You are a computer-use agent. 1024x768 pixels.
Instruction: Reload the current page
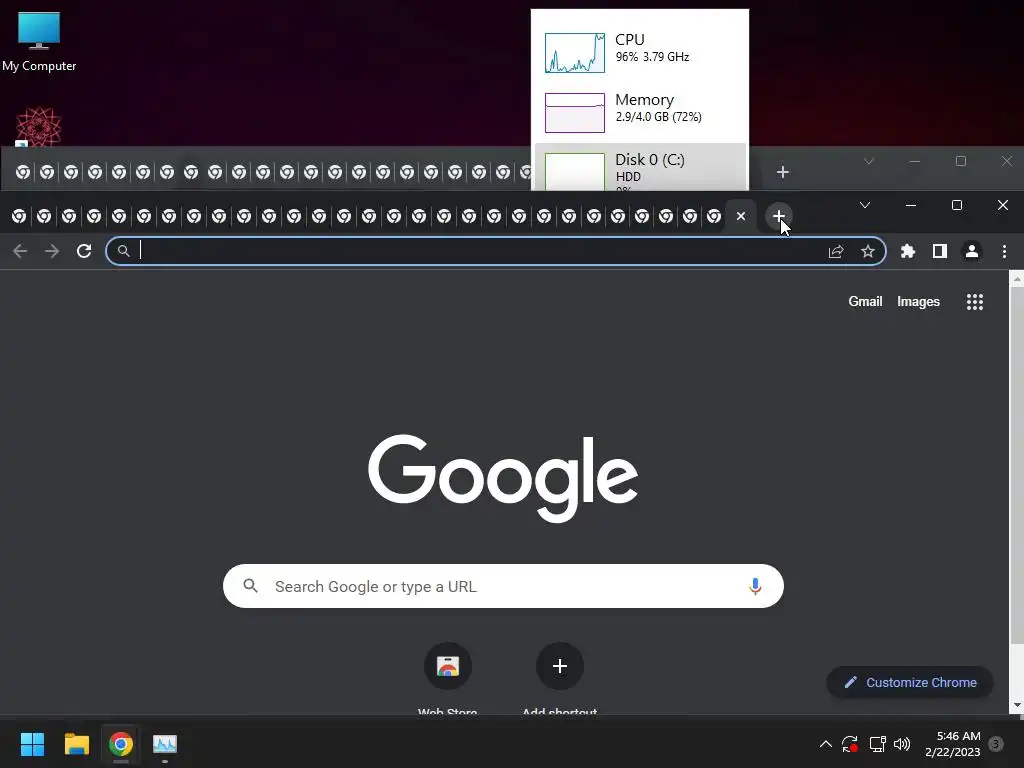pyautogui.click(x=84, y=251)
